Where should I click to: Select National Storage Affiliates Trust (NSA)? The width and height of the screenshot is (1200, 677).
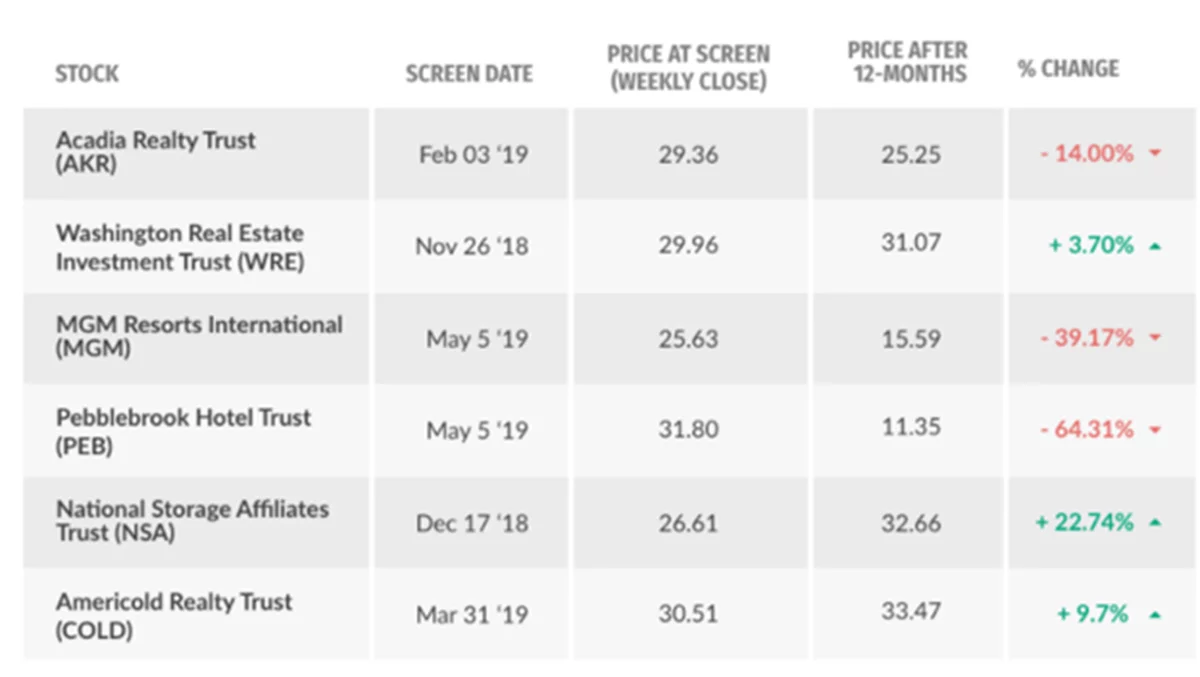pos(192,520)
